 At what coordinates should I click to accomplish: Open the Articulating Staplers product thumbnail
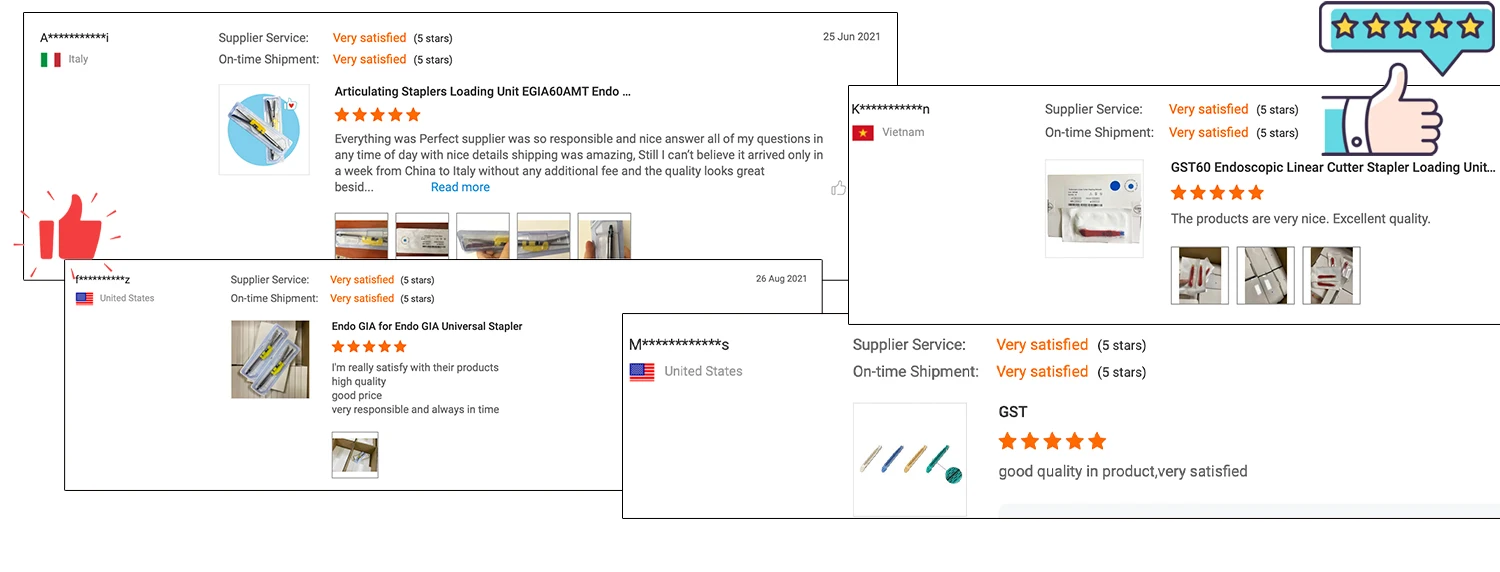point(264,129)
